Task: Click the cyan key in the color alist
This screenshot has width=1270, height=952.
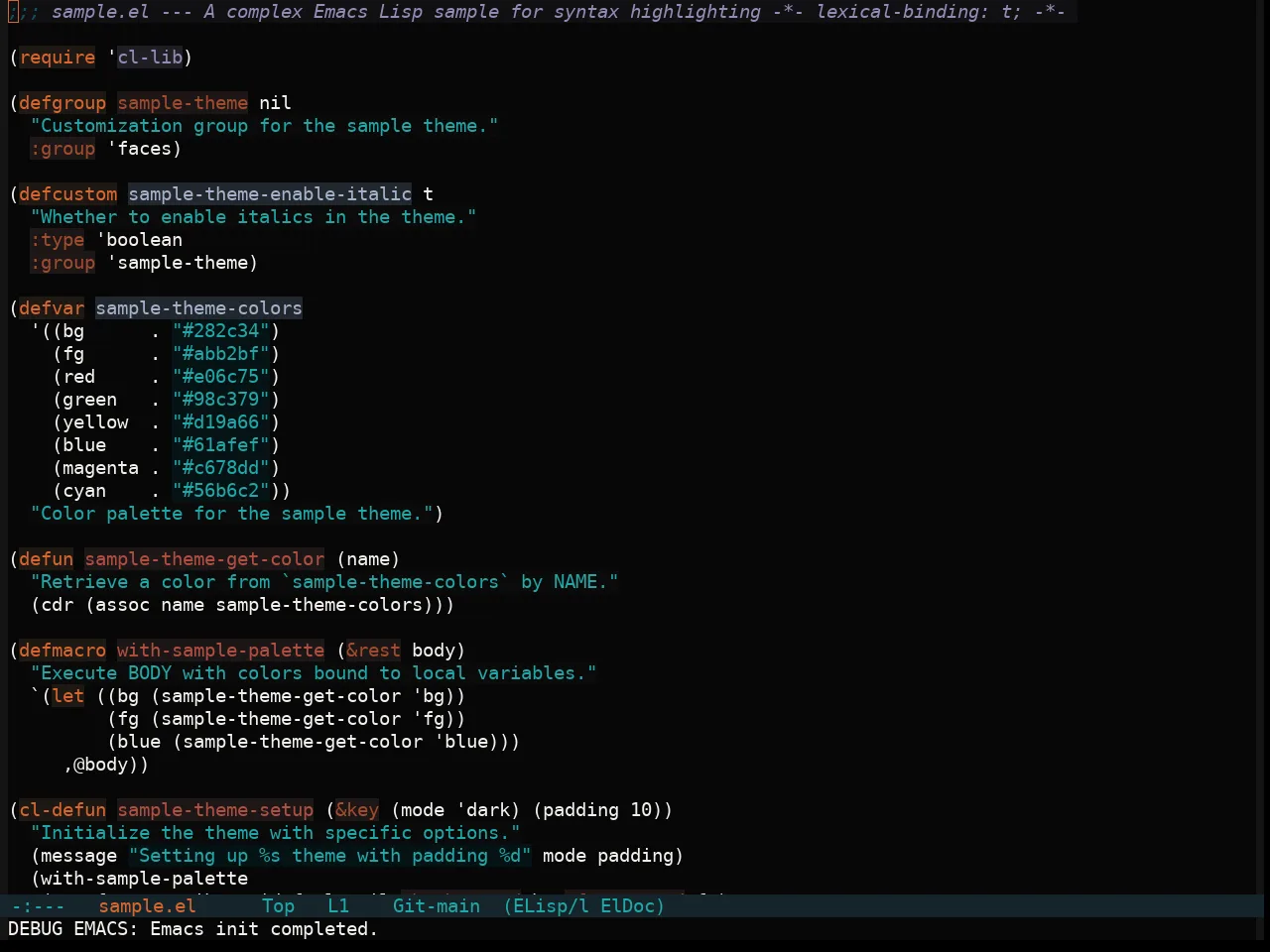Action: coord(84,491)
